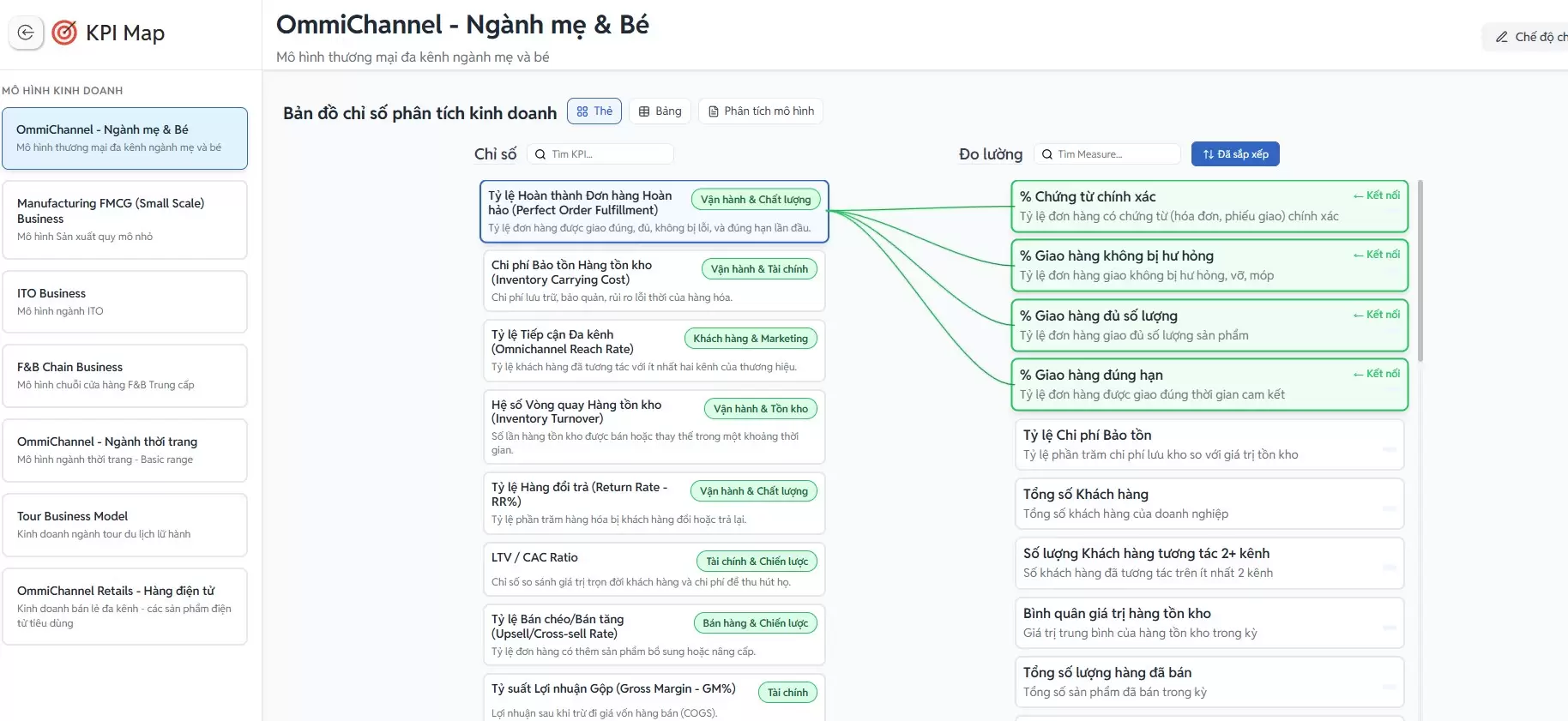This screenshot has width=1568, height=721.
Task: Click the magnifier icon in Tìm Measure box
Action: (x=1047, y=154)
